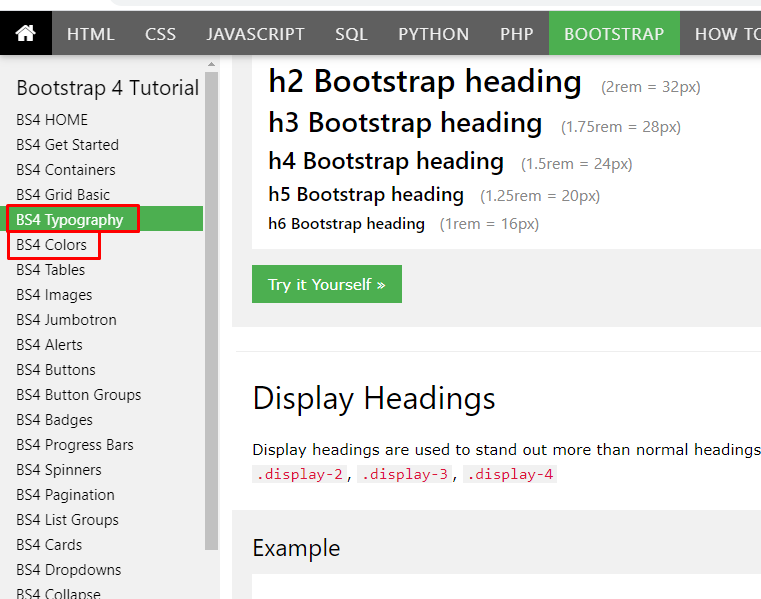The width and height of the screenshot is (761, 599).
Task: Open BS4 Badges sidebar link
Action: pos(54,420)
